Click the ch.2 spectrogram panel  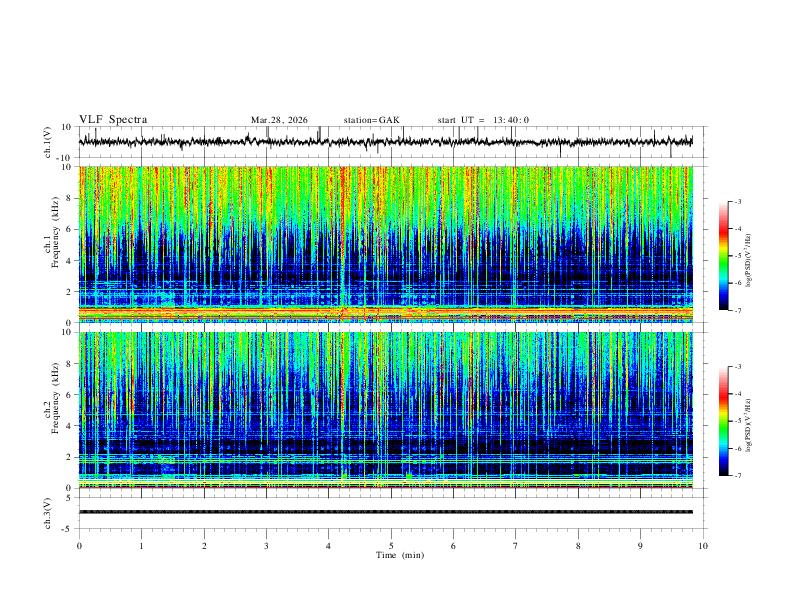point(386,410)
